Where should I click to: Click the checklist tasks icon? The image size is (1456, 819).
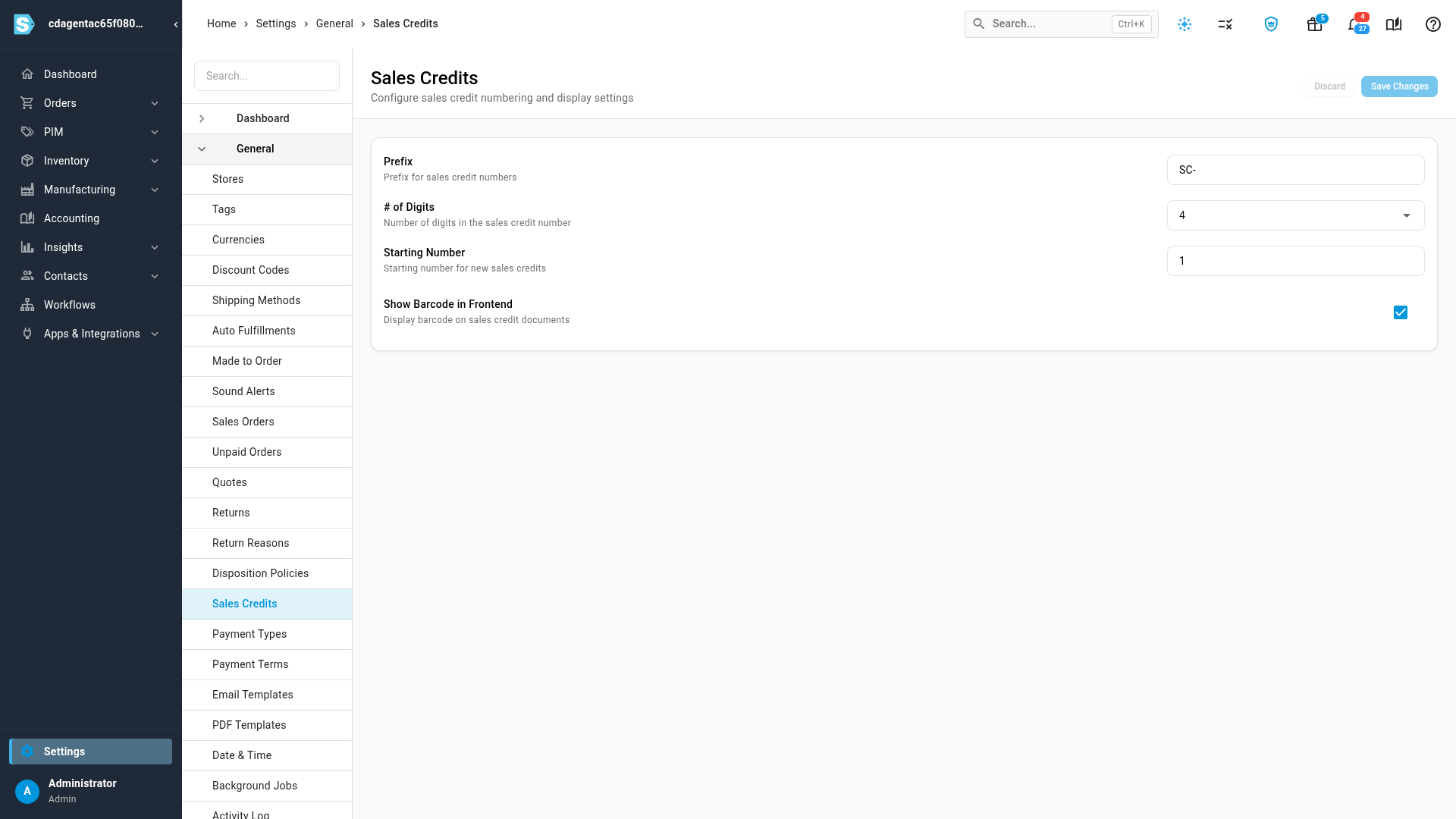click(1225, 24)
